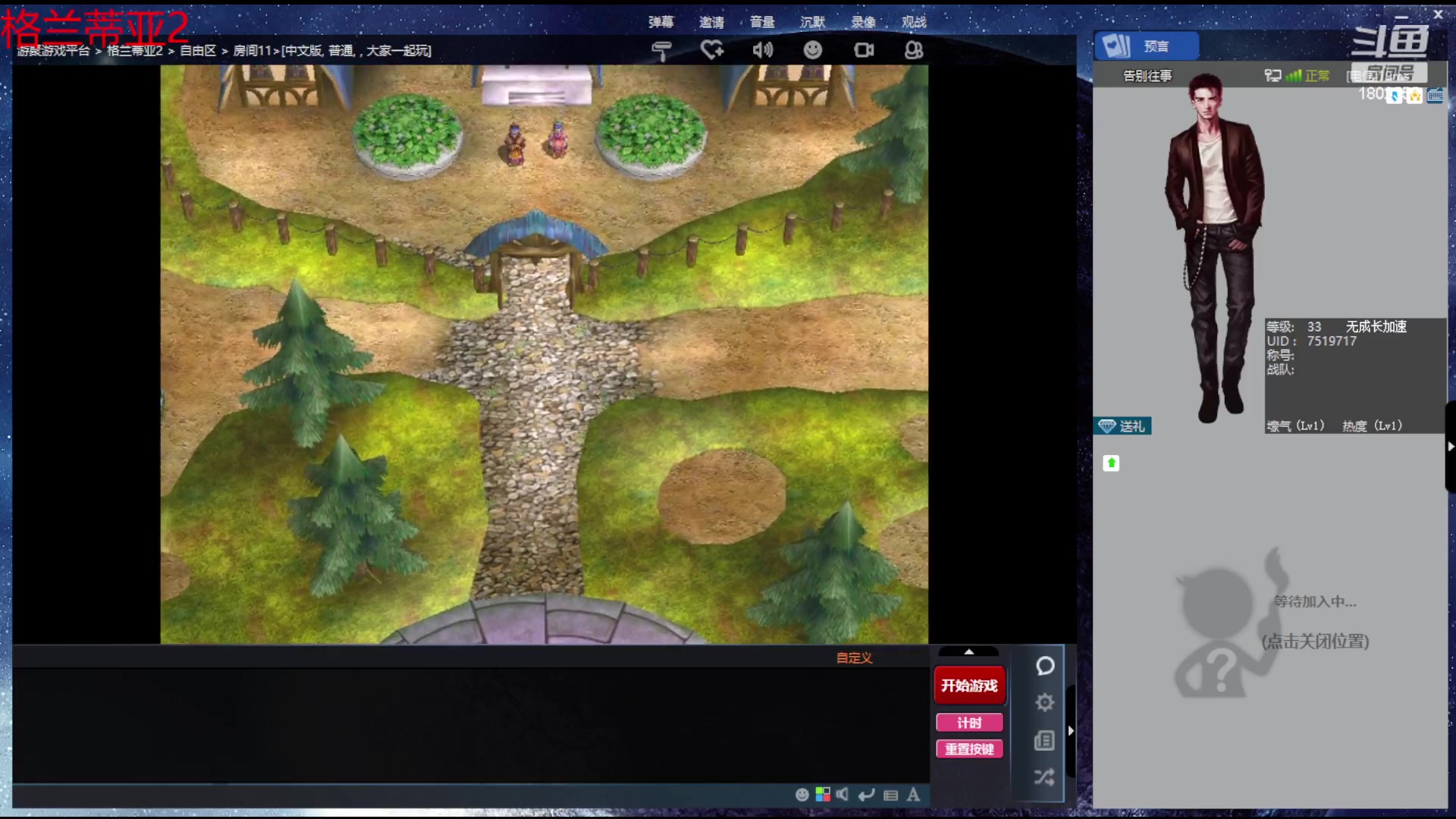Click the 重置按键 reset keys button
Image resolution: width=1456 pixels, height=819 pixels.
pos(970,749)
